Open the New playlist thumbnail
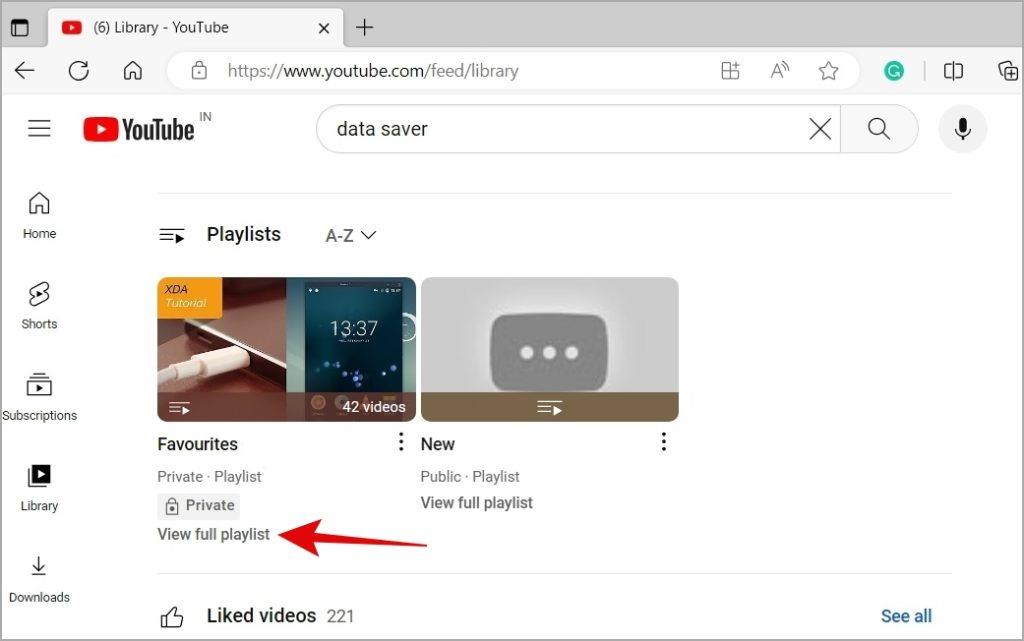Image resolution: width=1024 pixels, height=641 pixels. click(x=550, y=349)
